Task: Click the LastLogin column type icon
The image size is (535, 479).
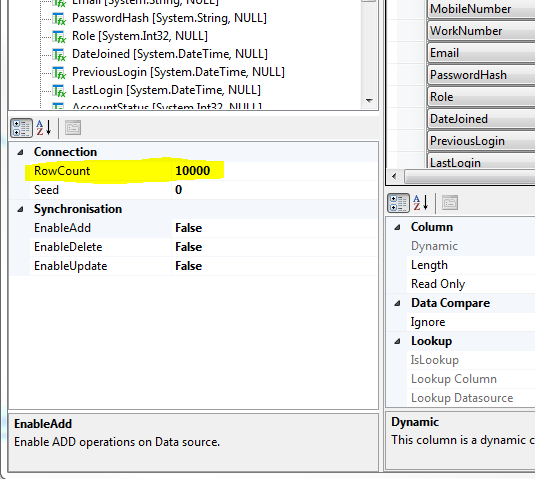Action: click(x=59, y=91)
